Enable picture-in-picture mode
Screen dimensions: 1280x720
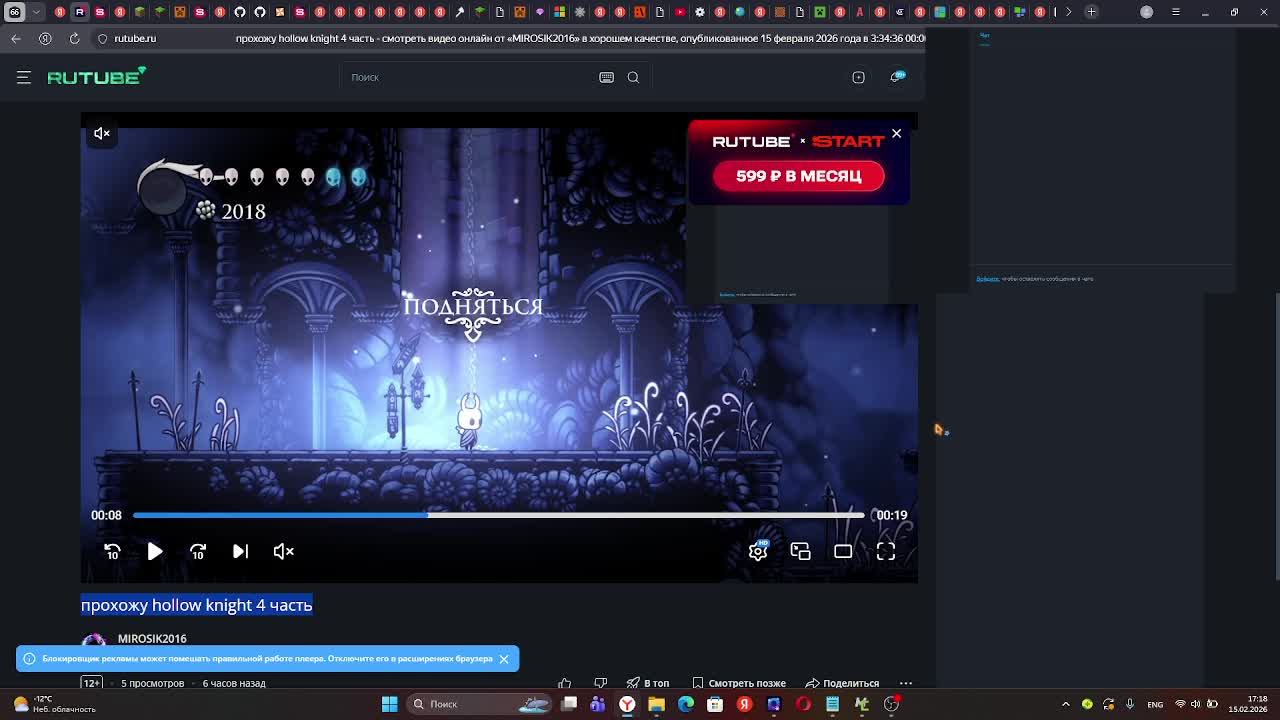point(800,551)
